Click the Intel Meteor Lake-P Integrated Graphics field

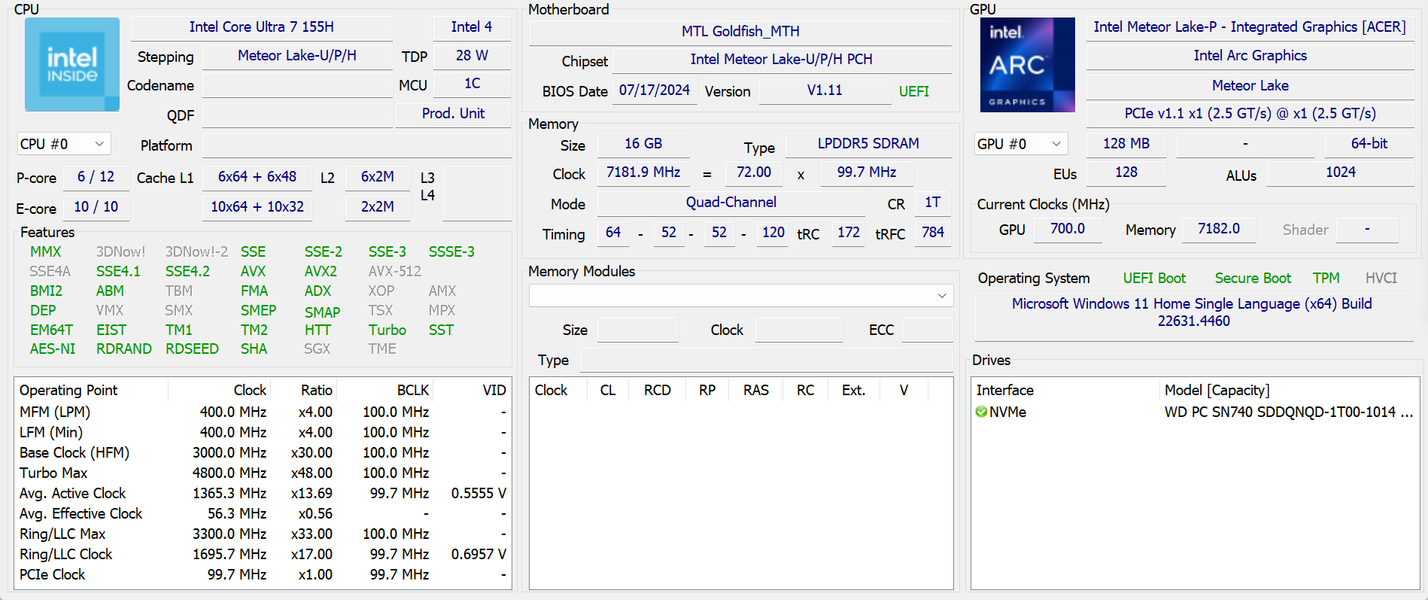(1251, 27)
